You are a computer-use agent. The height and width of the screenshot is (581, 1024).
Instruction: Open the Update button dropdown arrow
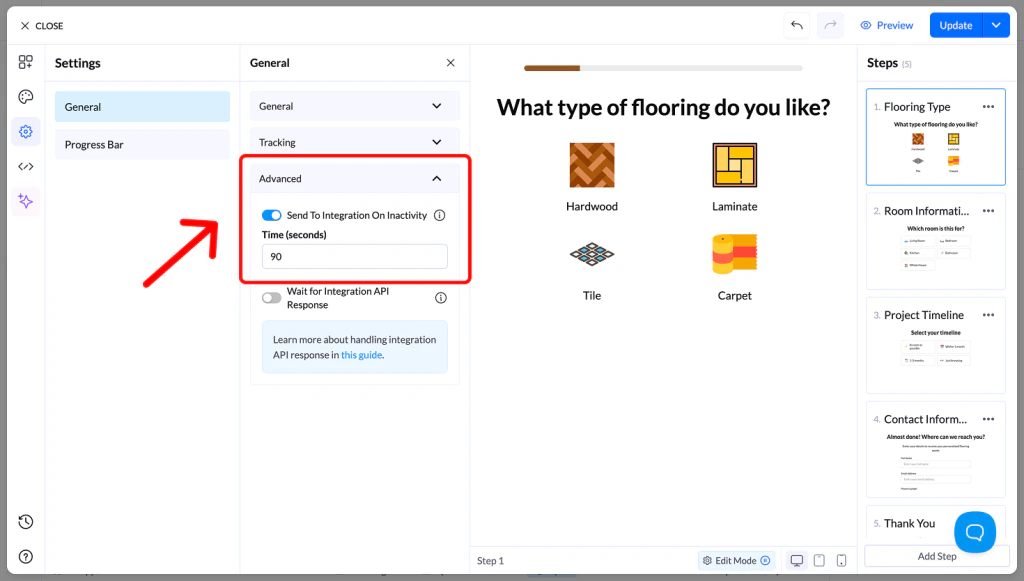coord(996,25)
